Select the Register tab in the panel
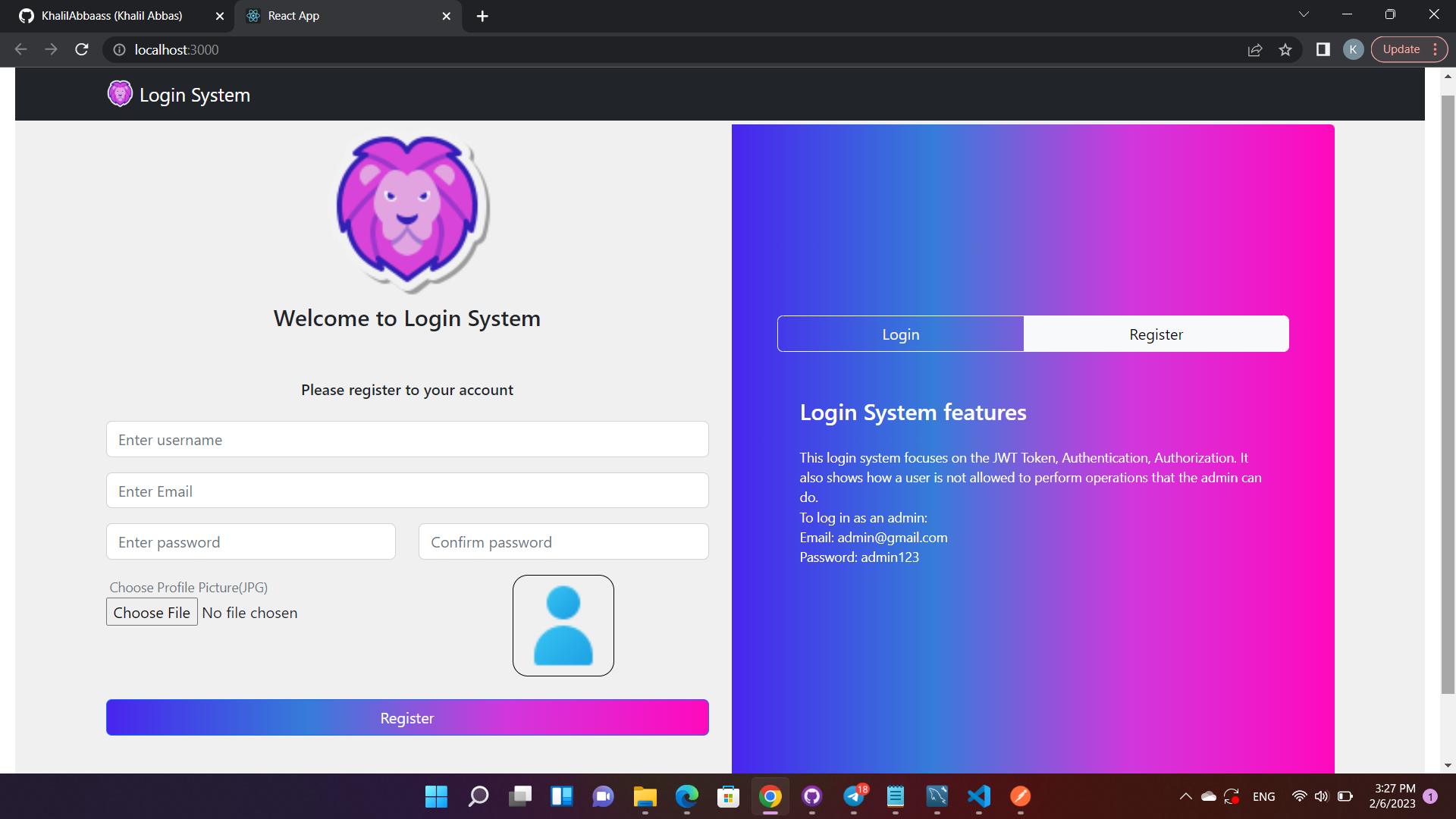This screenshot has height=819, width=1456. 1156,334
